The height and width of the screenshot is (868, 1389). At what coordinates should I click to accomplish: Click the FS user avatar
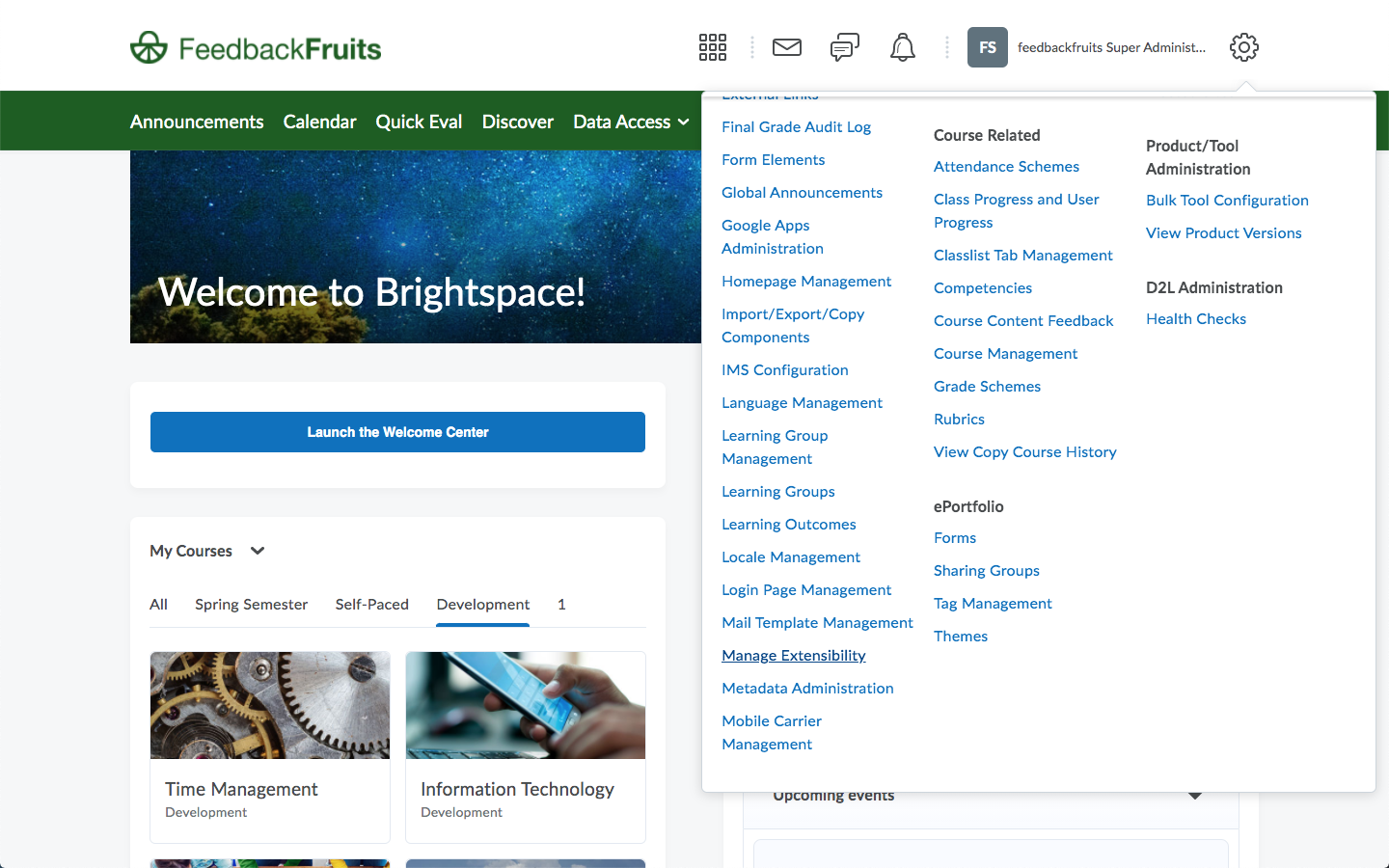pos(988,47)
